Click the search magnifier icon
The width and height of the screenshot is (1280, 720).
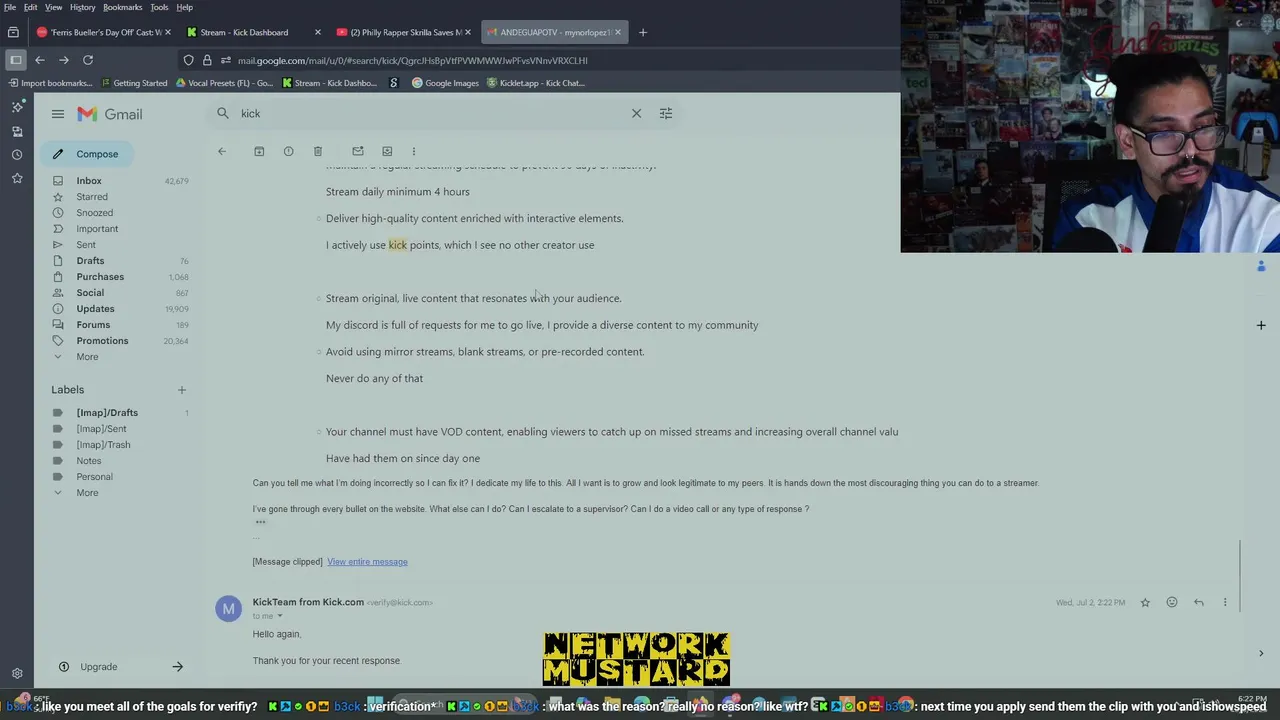coord(223,113)
